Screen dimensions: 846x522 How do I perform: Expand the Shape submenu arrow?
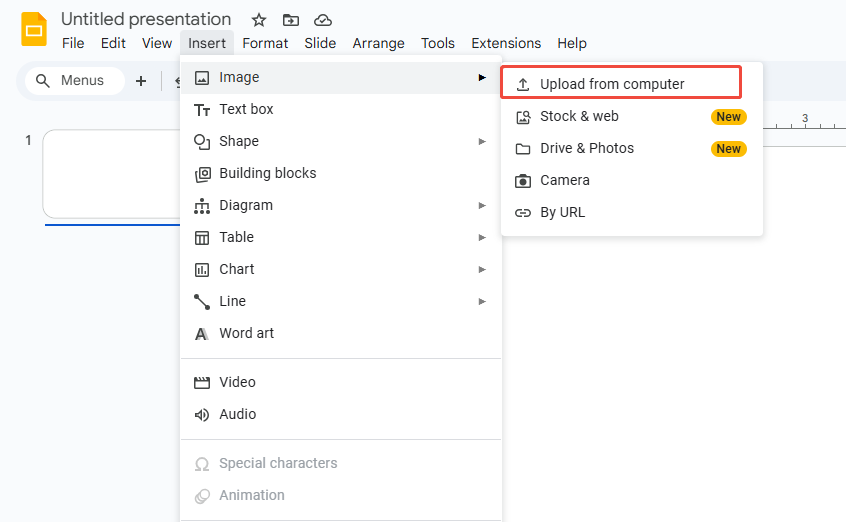click(x=482, y=141)
